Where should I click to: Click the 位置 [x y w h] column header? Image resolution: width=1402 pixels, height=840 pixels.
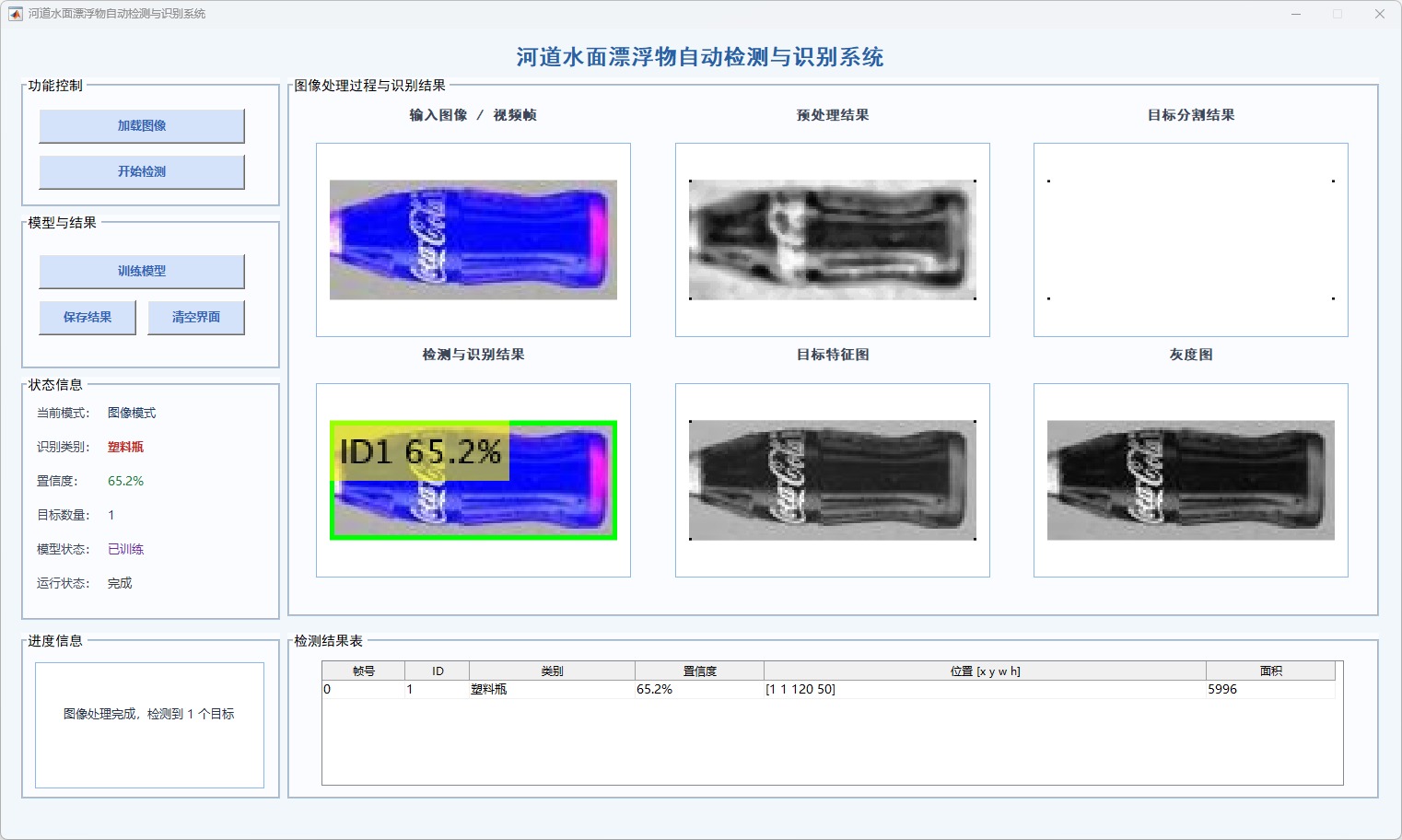click(985, 671)
